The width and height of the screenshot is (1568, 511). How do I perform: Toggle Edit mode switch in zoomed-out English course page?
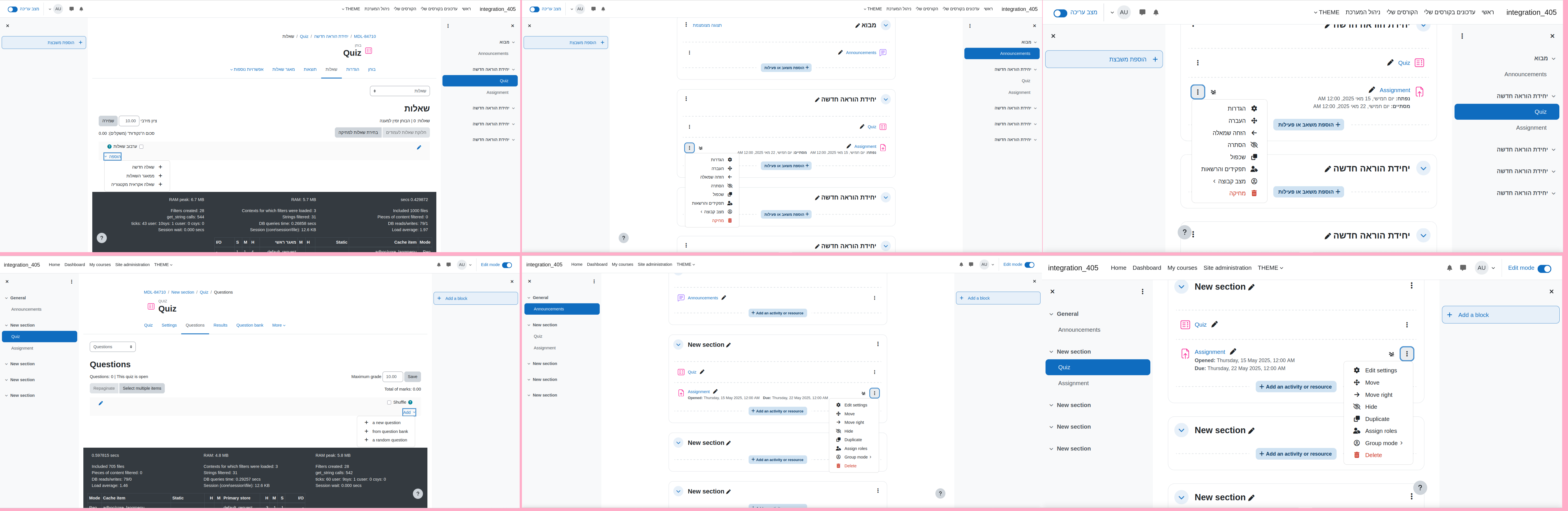1029,265
